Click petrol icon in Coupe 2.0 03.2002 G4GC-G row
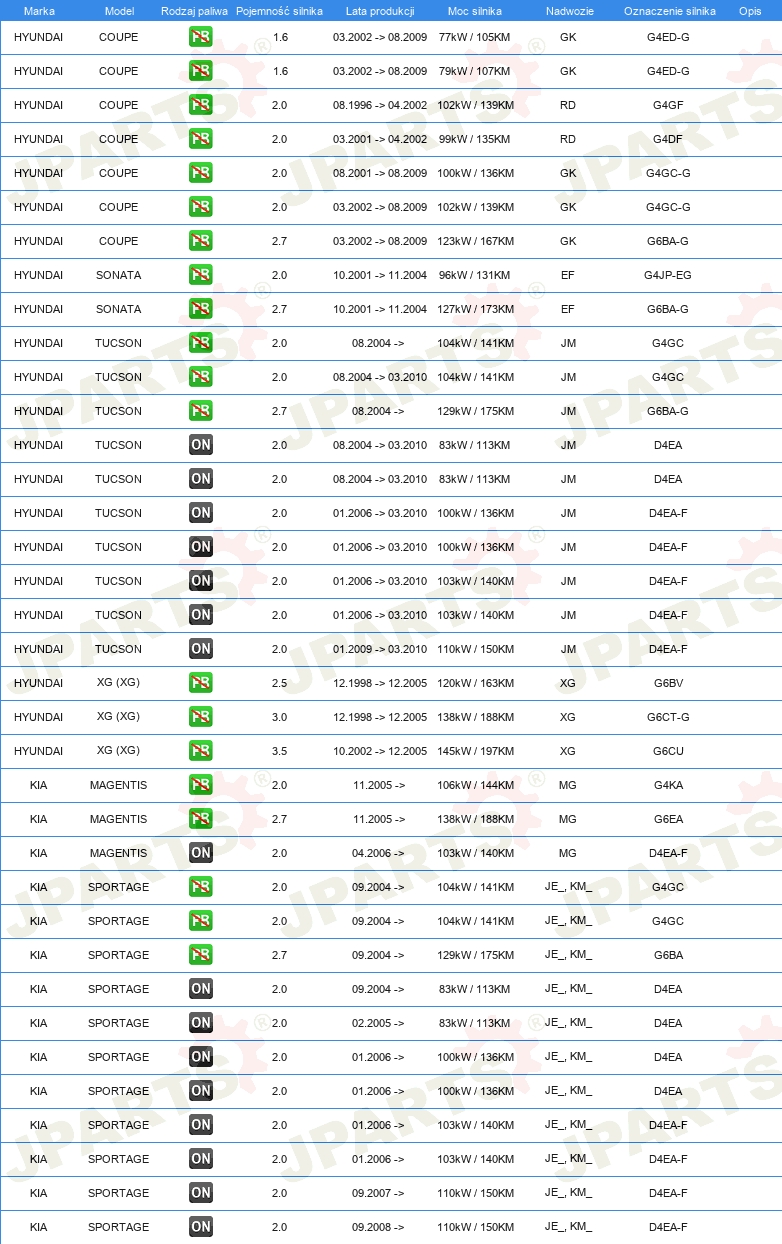Image resolution: width=782 pixels, height=1244 pixels. tap(201, 207)
